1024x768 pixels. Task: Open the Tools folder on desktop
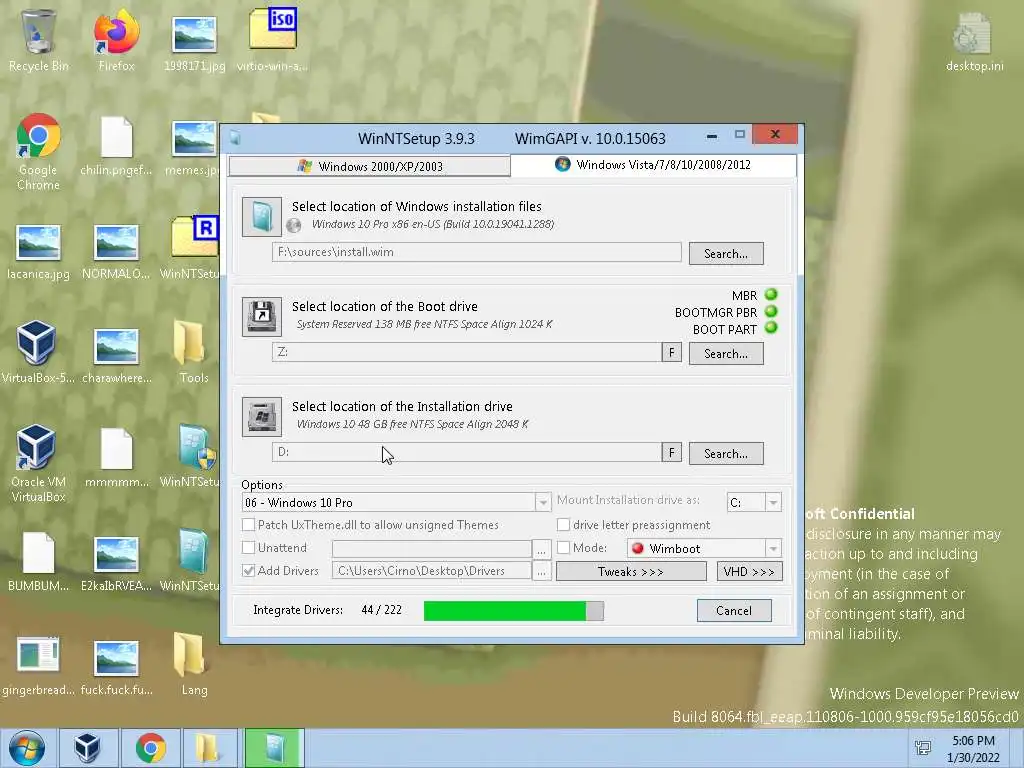[193, 353]
